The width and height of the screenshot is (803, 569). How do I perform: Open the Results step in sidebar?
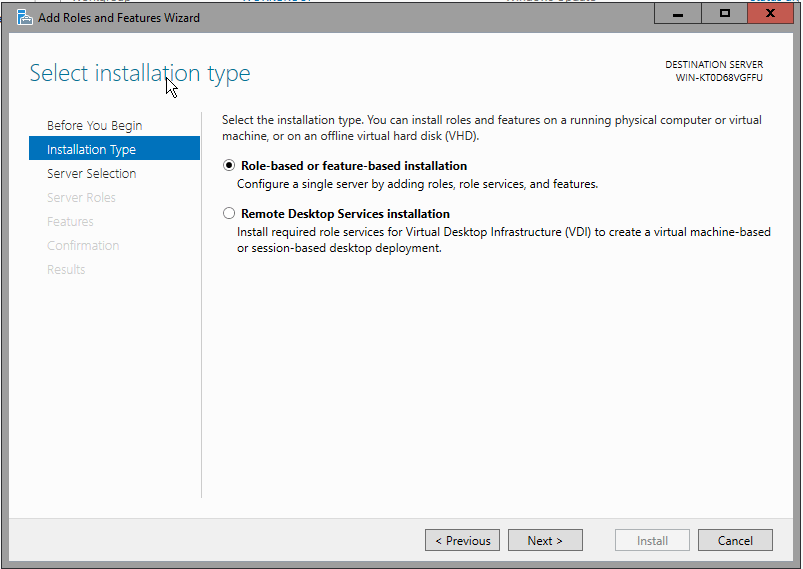[x=66, y=269]
